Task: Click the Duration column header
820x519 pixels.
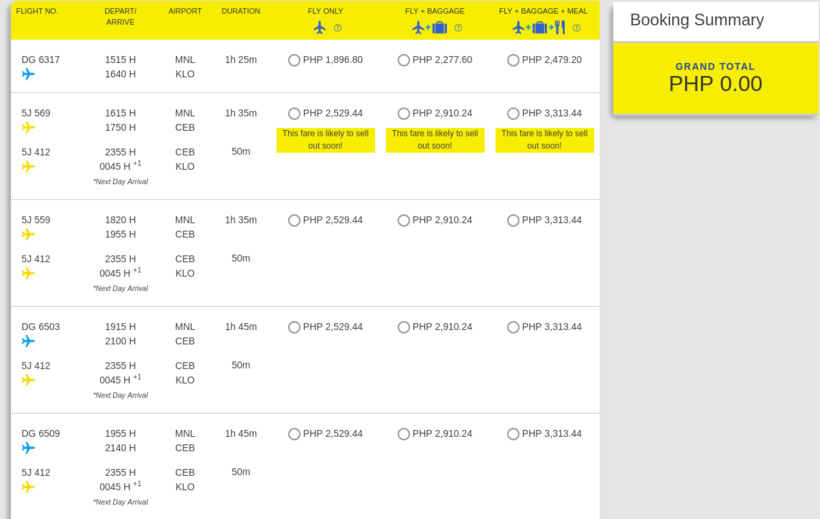Action: point(241,11)
